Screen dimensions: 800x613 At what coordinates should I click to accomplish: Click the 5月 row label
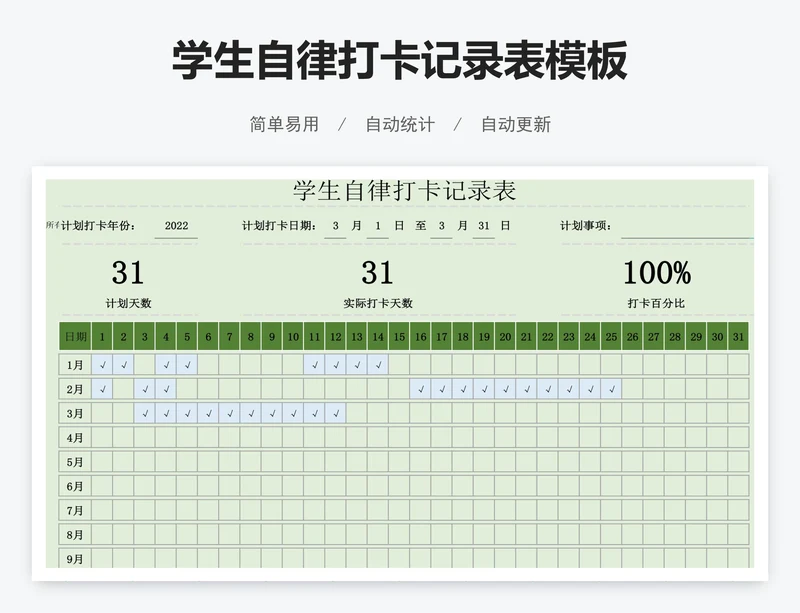pyautogui.click(x=75, y=462)
